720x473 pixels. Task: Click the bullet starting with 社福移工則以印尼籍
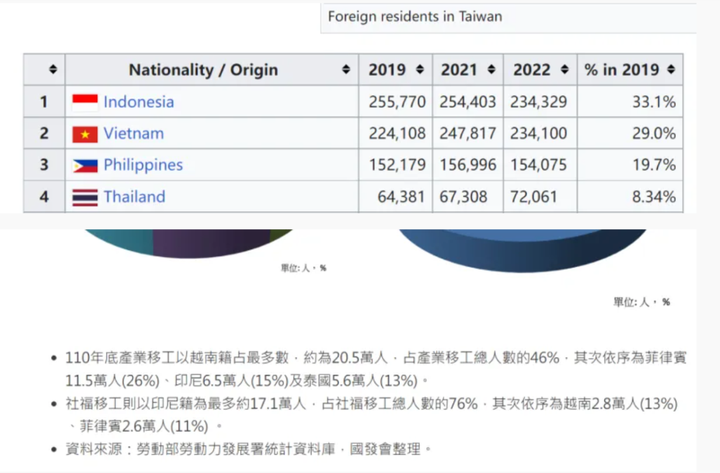pyautogui.click(x=372, y=415)
